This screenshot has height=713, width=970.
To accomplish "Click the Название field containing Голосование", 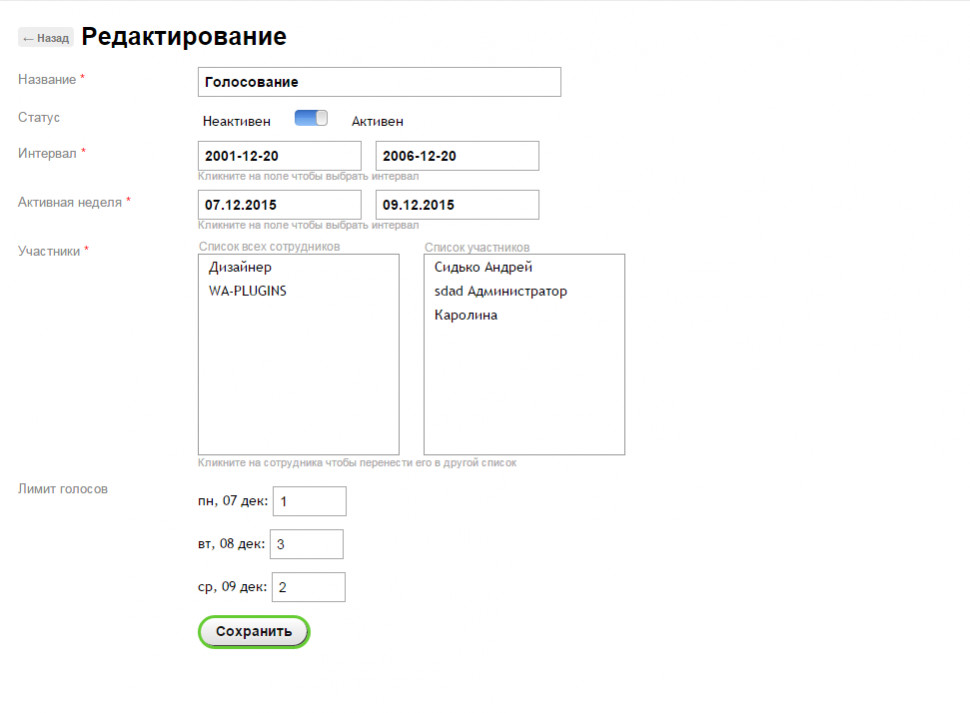I will click(x=379, y=82).
